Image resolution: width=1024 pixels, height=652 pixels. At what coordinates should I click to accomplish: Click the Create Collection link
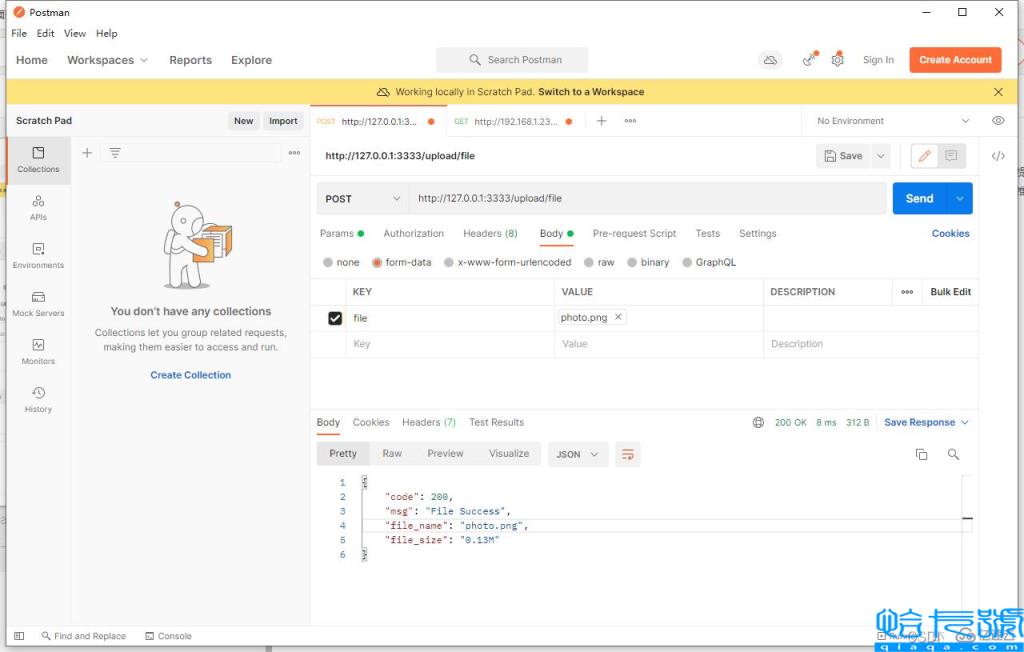(x=190, y=375)
